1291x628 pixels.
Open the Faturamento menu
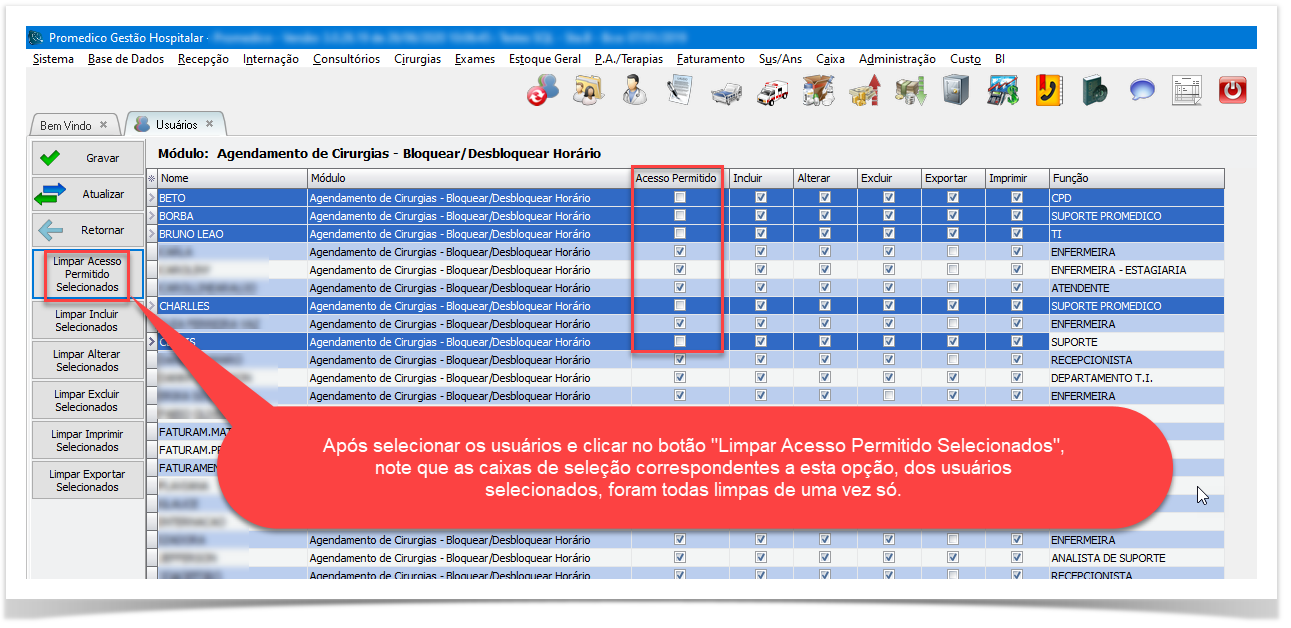click(710, 59)
